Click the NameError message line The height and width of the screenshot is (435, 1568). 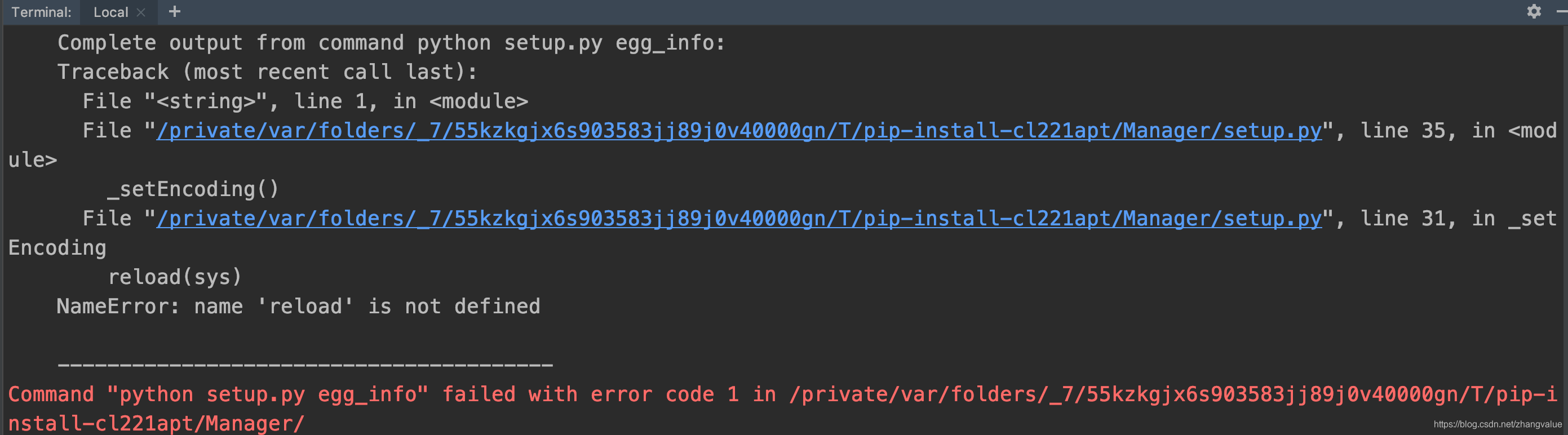298,306
